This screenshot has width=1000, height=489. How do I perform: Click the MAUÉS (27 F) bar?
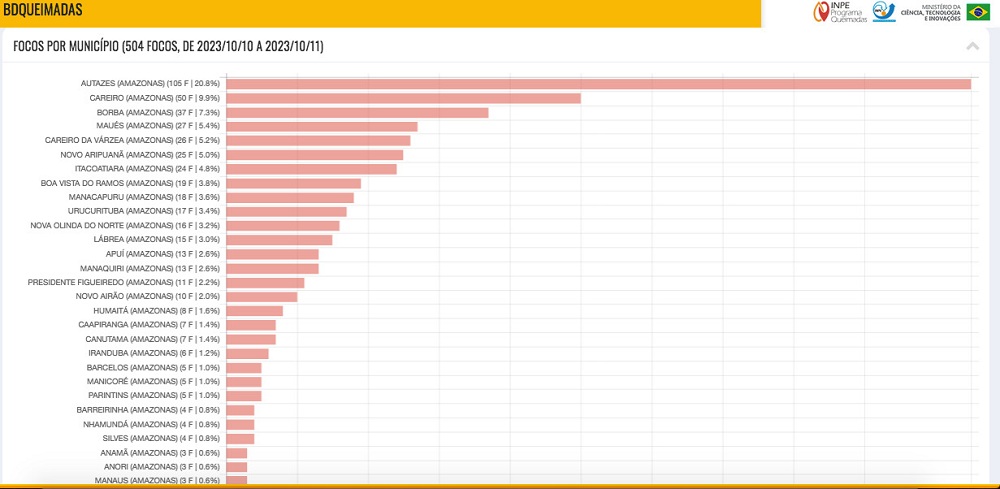[321, 127]
